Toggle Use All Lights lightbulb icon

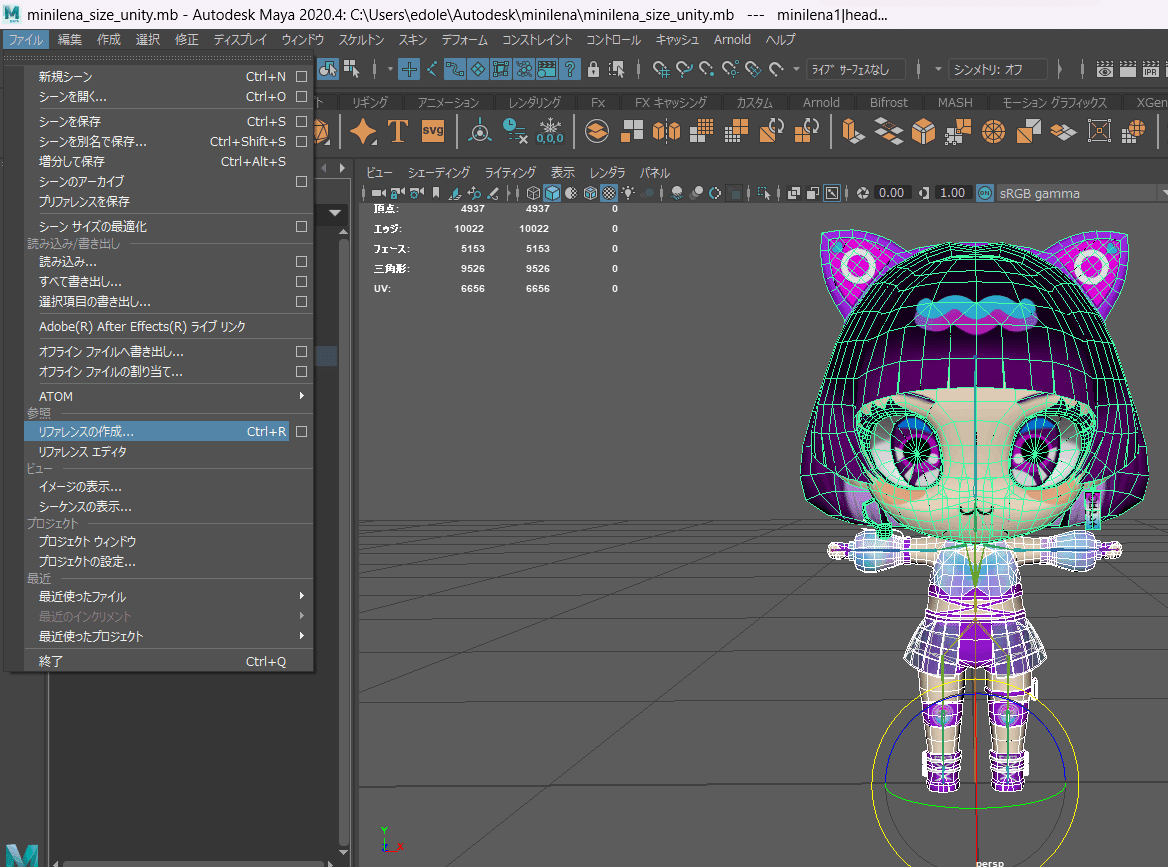[x=629, y=193]
